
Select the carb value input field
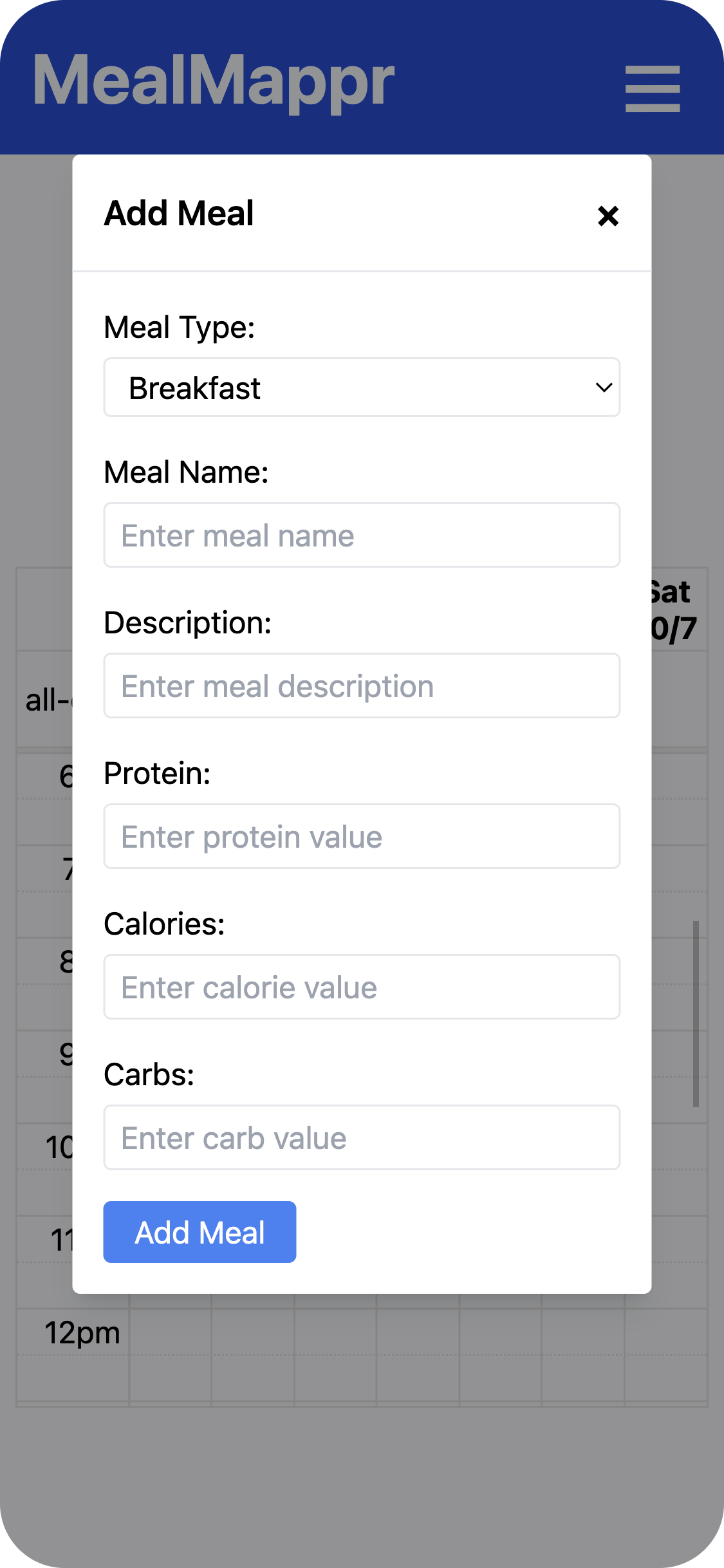(362, 1137)
